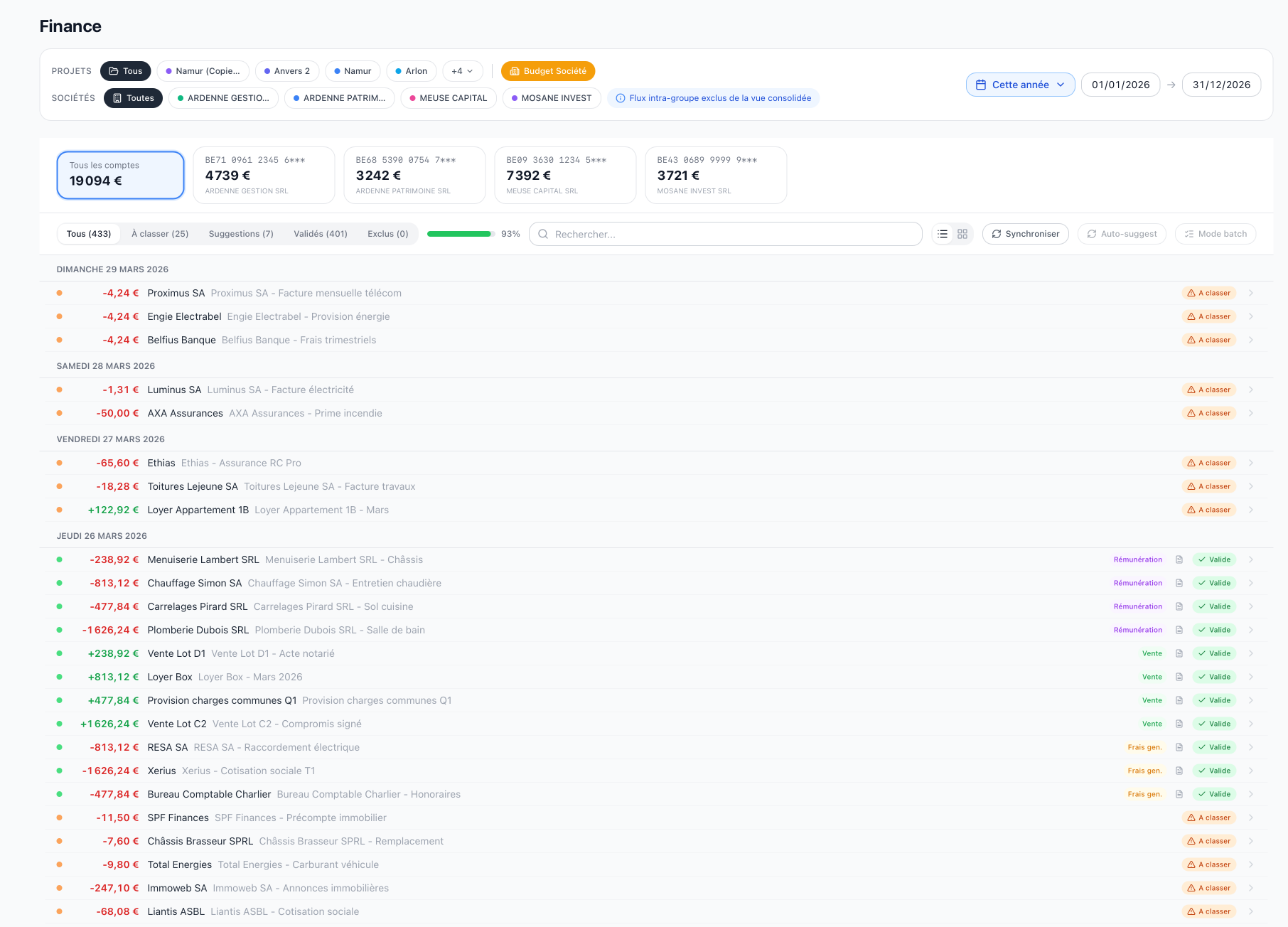
Task: Expand Ethias transaction row chevron
Action: point(1250,463)
